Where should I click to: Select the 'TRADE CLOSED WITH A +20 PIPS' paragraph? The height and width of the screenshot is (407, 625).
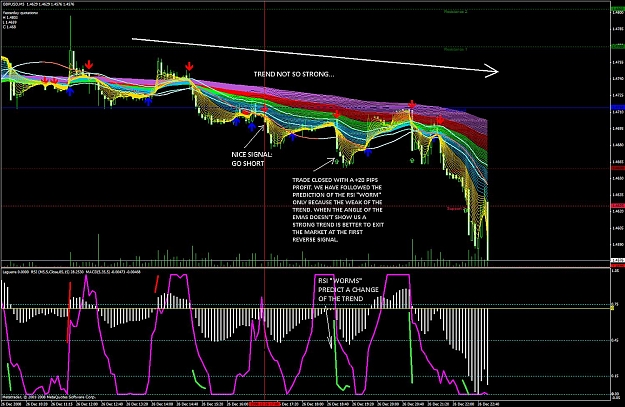tap(338, 210)
